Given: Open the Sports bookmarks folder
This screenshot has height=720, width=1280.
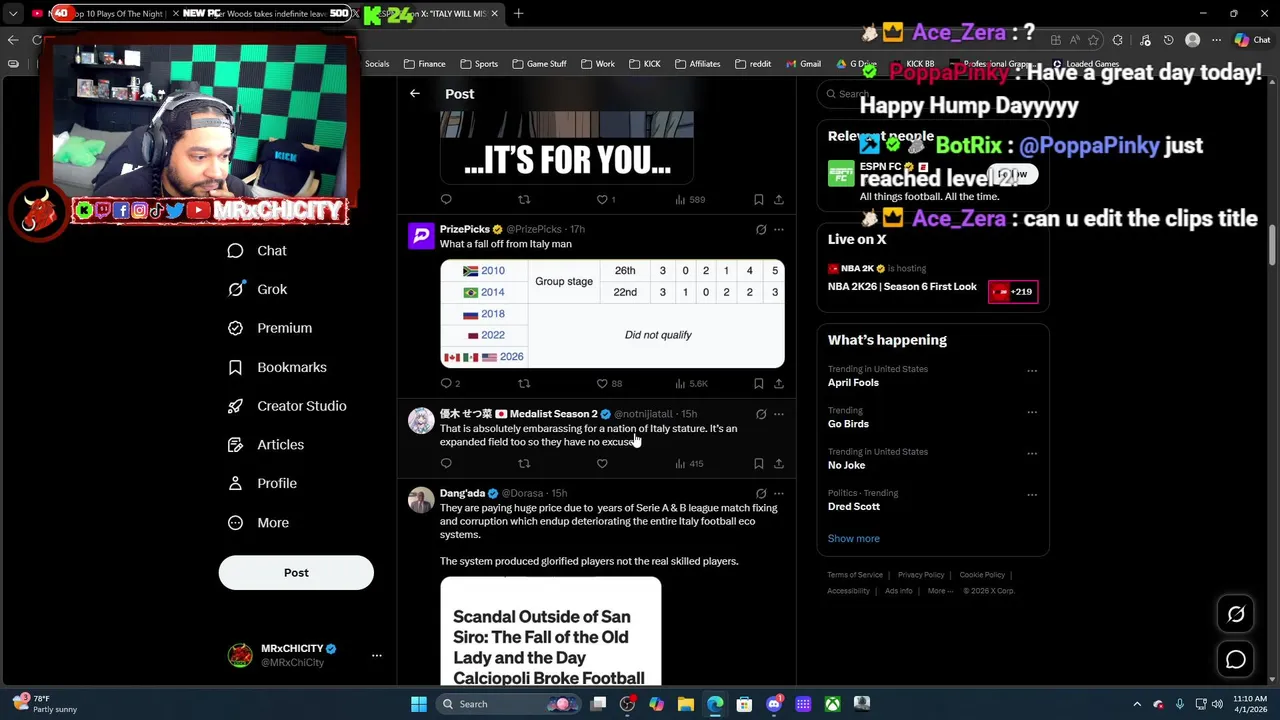Looking at the screenshot, I should 478,64.
